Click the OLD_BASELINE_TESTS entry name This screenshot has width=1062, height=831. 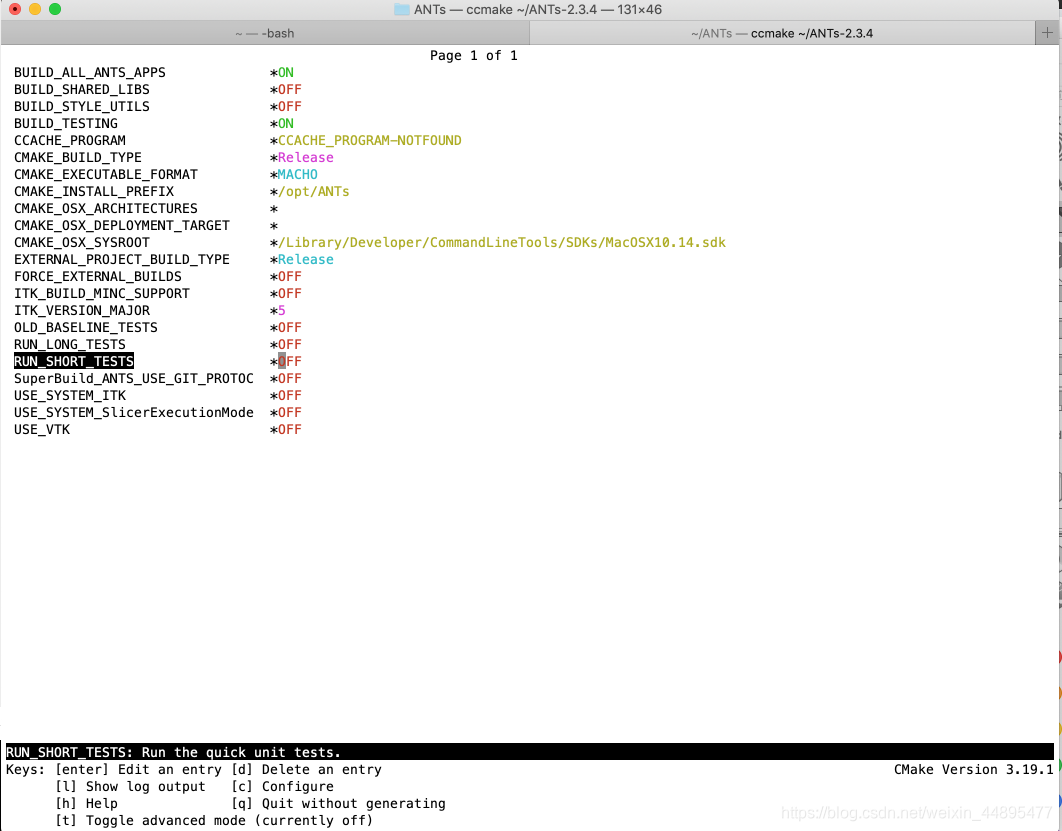pyautogui.click(x=86, y=327)
